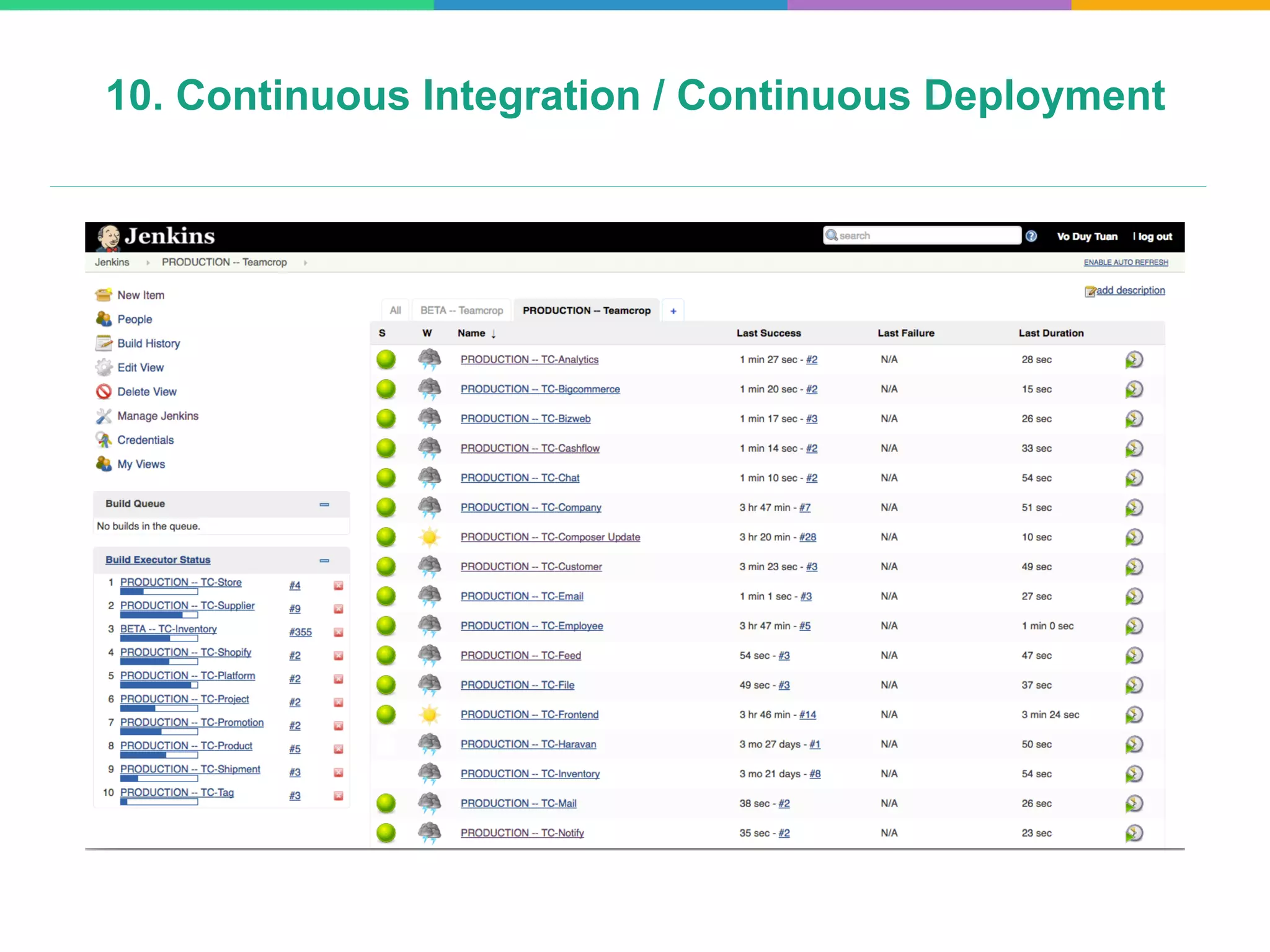The image size is (1270, 952).
Task: Click the green status ball for TC-Analytics
Action: 386,359
